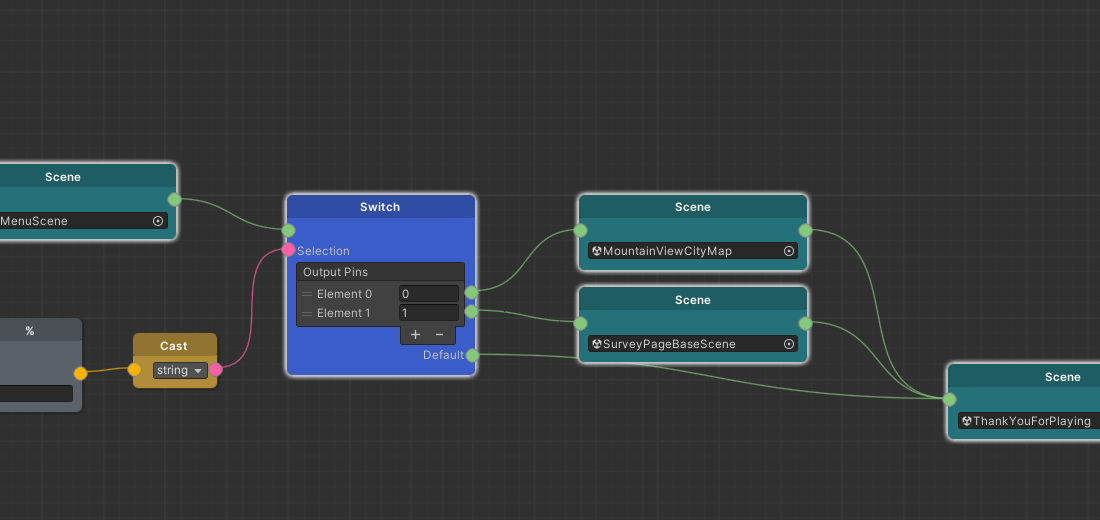Click the SurveyPageBaseScene scene field

coord(693,344)
